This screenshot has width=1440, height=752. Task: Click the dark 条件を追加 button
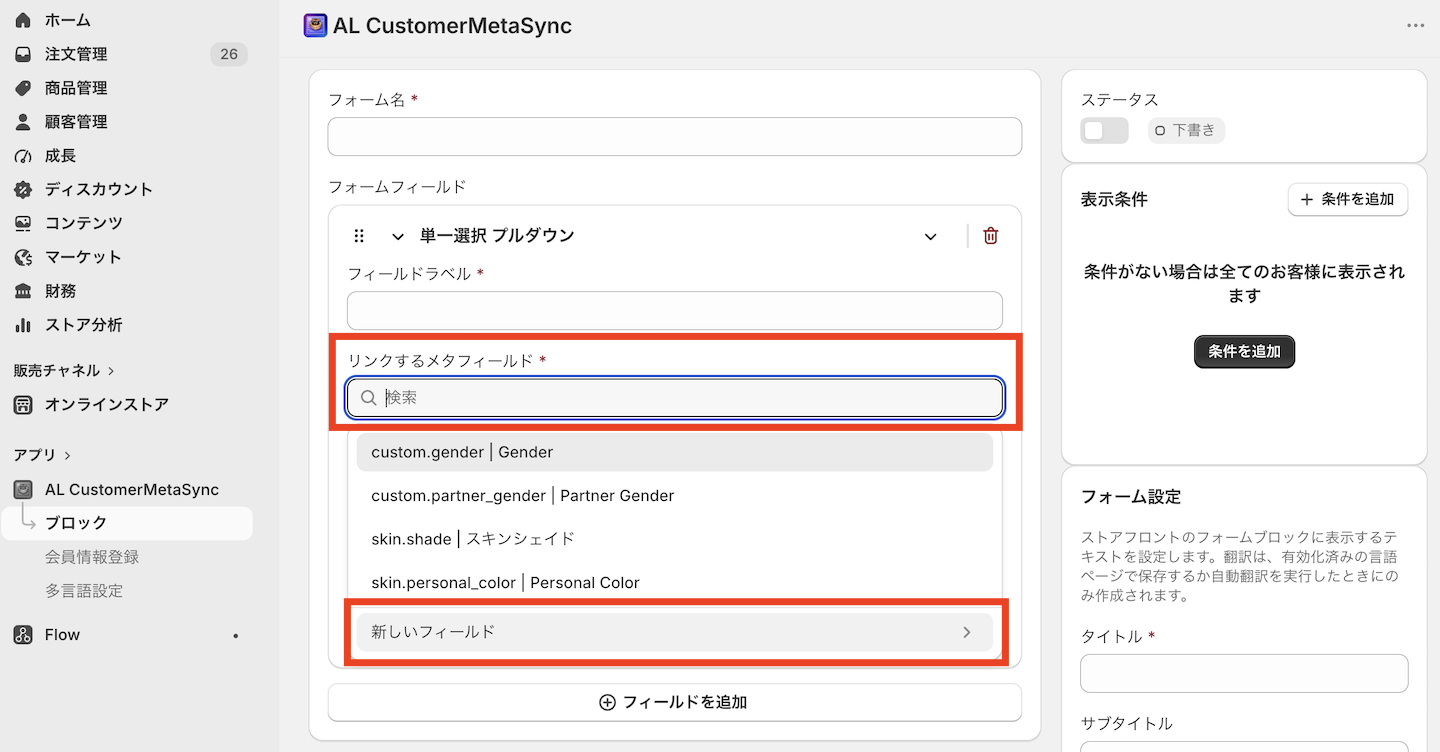1244,352
